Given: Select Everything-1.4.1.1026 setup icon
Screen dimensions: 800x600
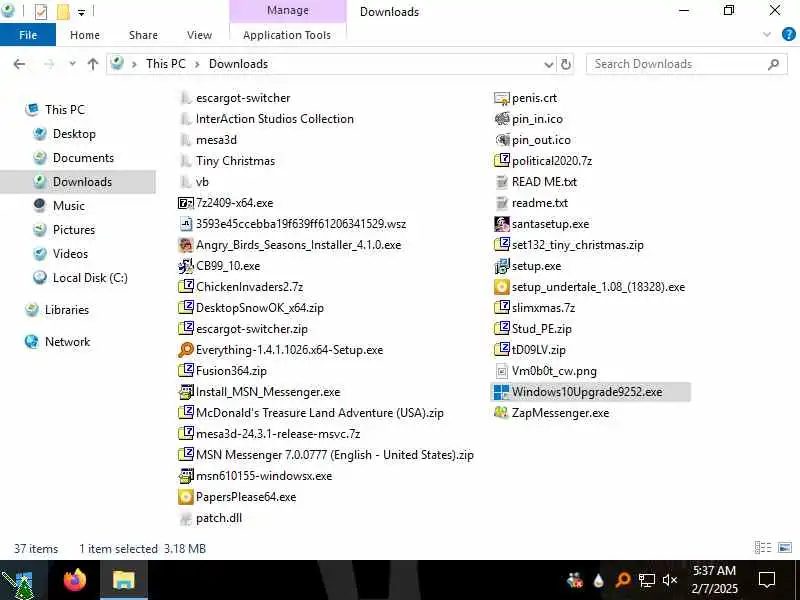Looking at the screenshot, I should pos(186,350).
